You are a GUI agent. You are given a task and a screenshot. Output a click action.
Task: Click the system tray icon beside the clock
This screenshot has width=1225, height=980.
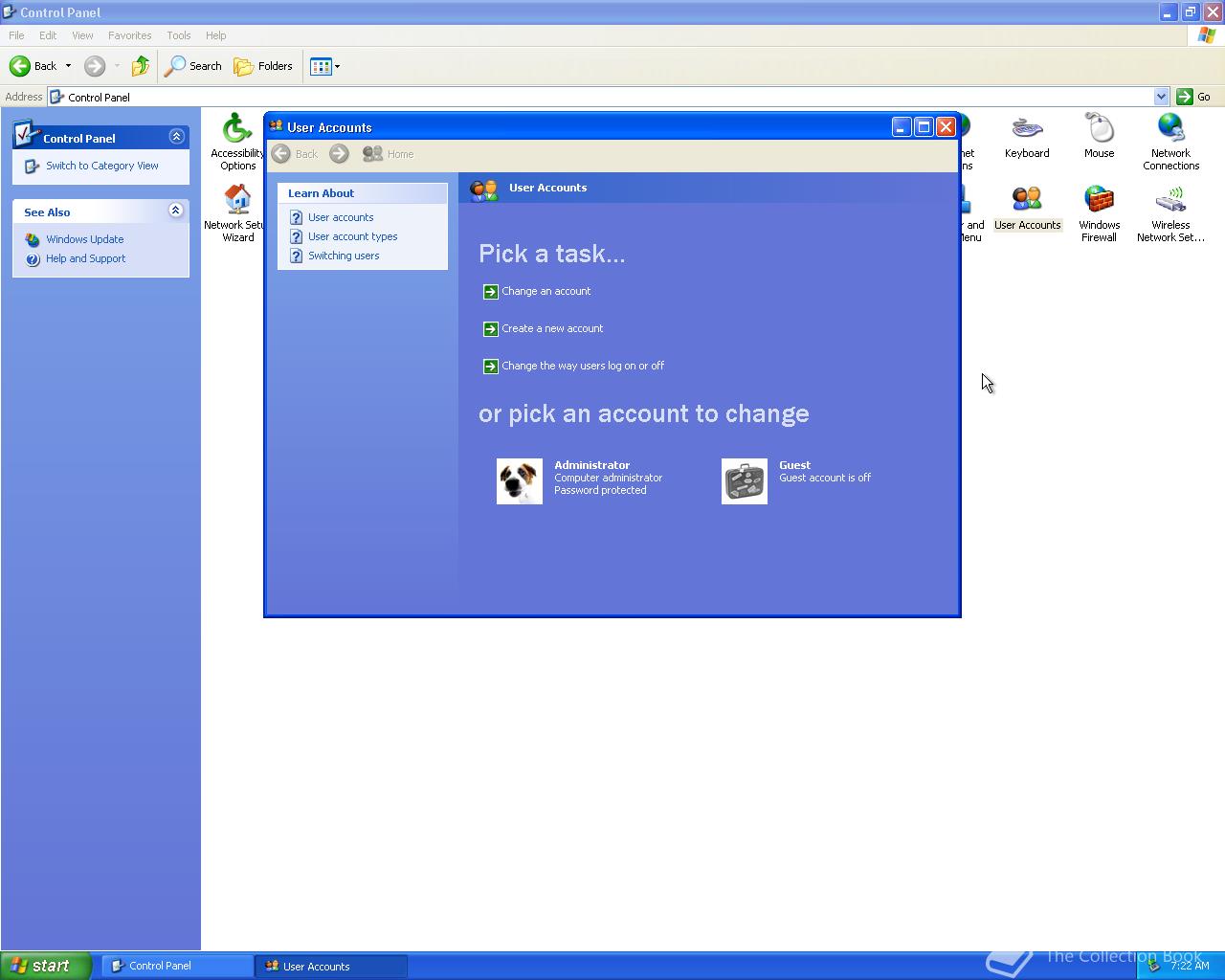pyautogui.click(x=1153, y=966)
